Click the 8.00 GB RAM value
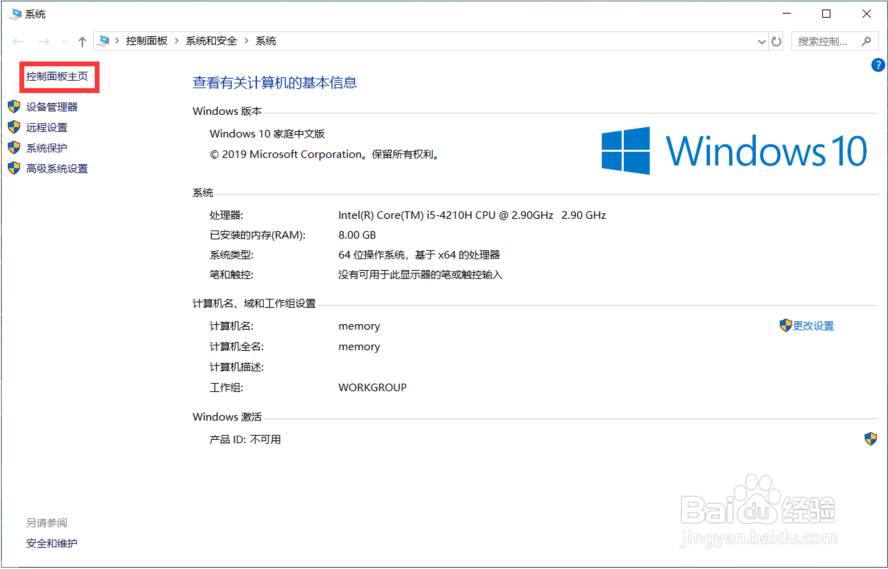 point(357,235)
